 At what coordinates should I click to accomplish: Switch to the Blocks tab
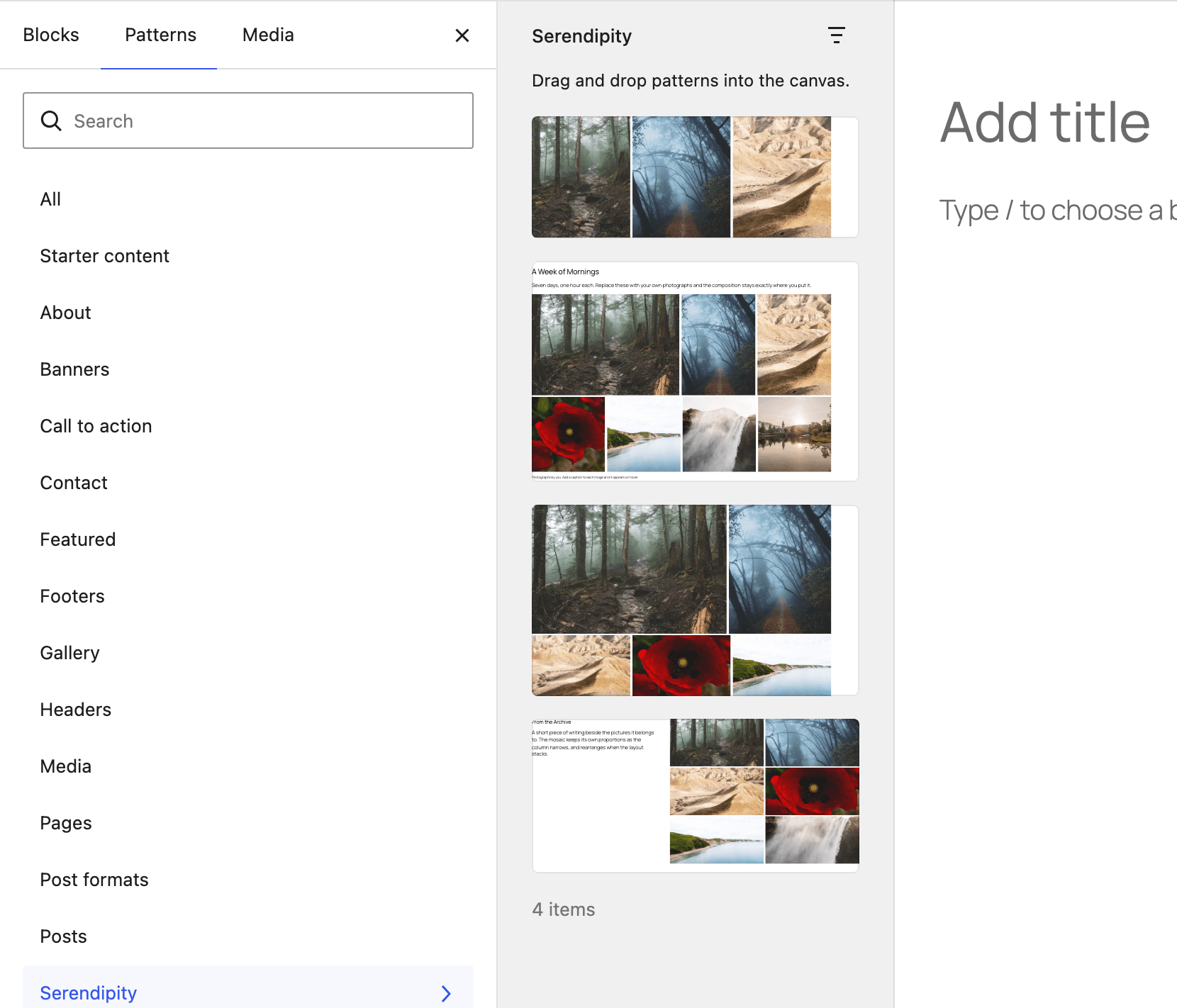51,35
